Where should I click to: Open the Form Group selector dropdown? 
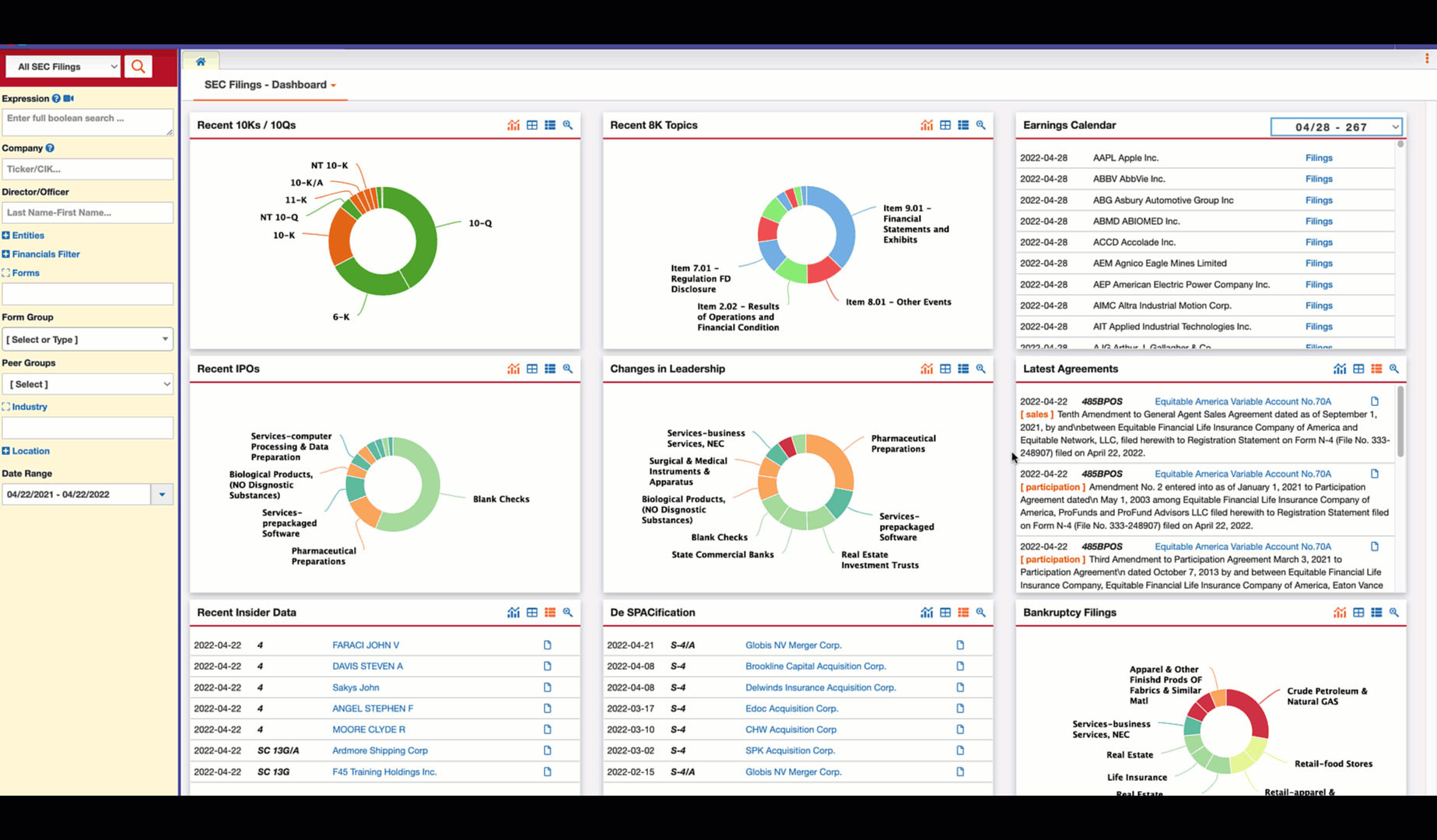point(87,339)
